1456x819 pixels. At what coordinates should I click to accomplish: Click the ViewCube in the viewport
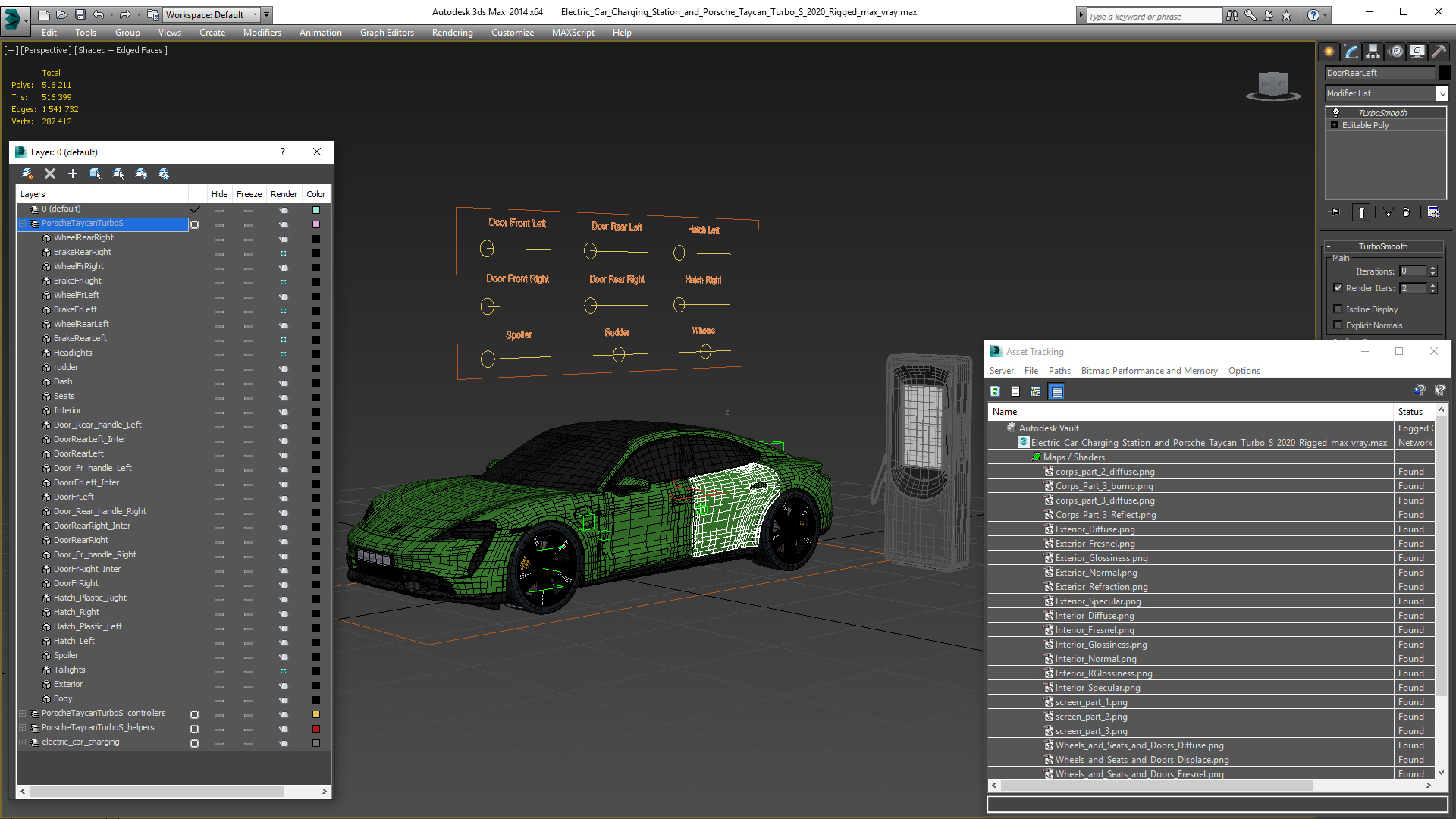tap(1273, 85)
